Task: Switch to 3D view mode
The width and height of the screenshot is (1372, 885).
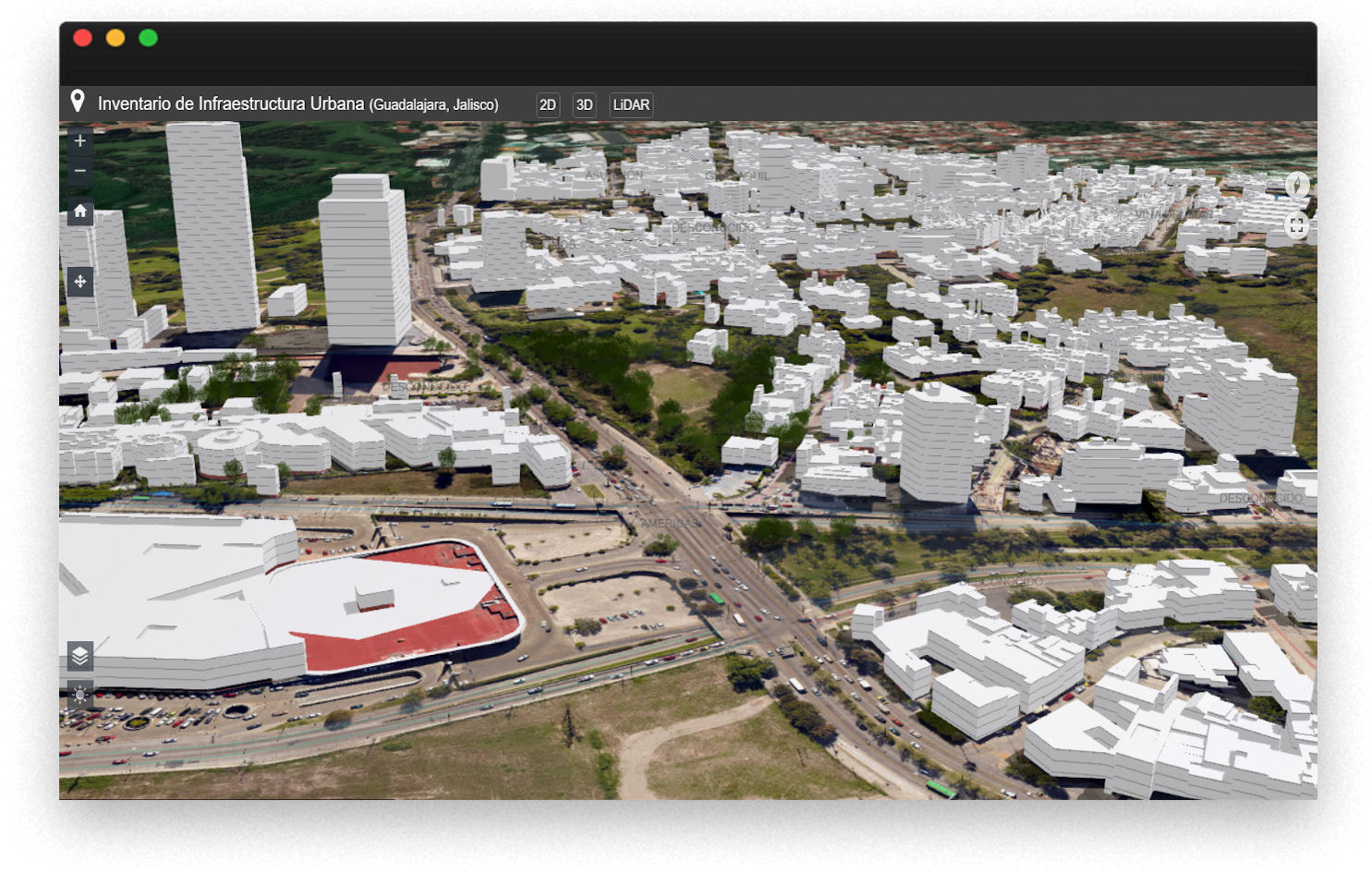Action: 584,105
